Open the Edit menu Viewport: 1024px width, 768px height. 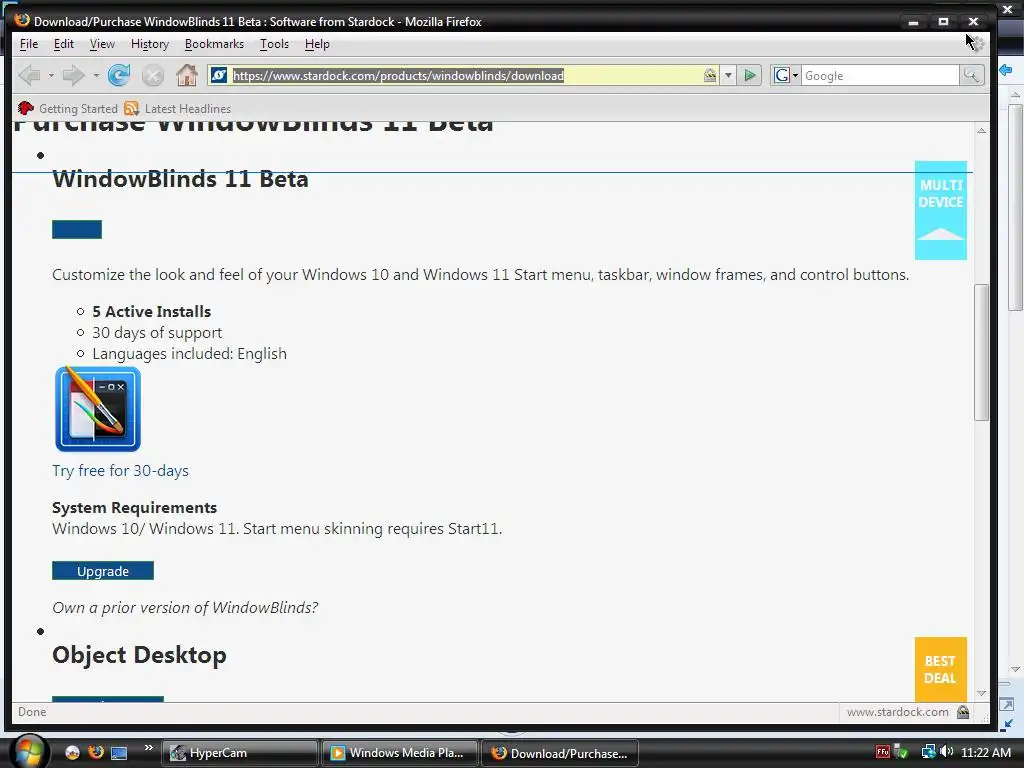(x=63, y=44)
